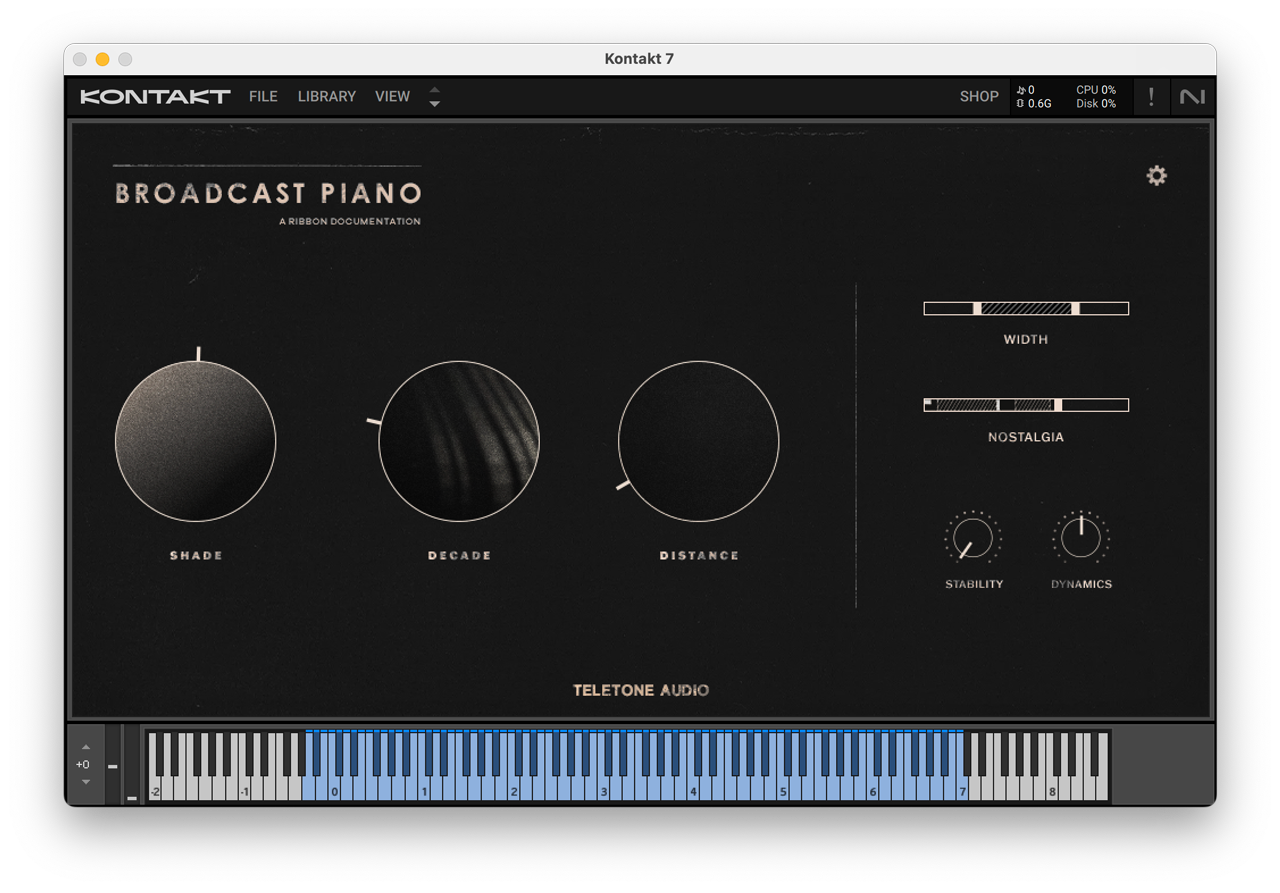Lower keyboard octave with down arrow

click(x=86, y=782)
